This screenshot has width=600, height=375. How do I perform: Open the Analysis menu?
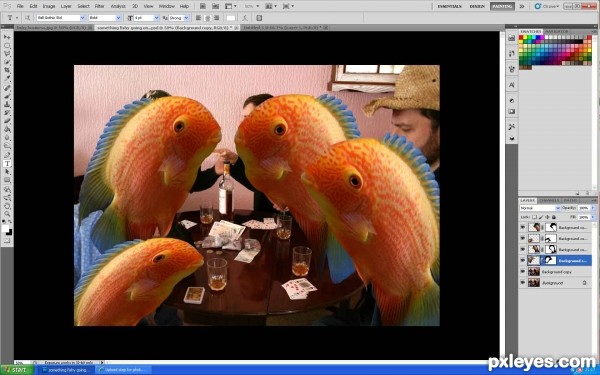tap(118, 6)
